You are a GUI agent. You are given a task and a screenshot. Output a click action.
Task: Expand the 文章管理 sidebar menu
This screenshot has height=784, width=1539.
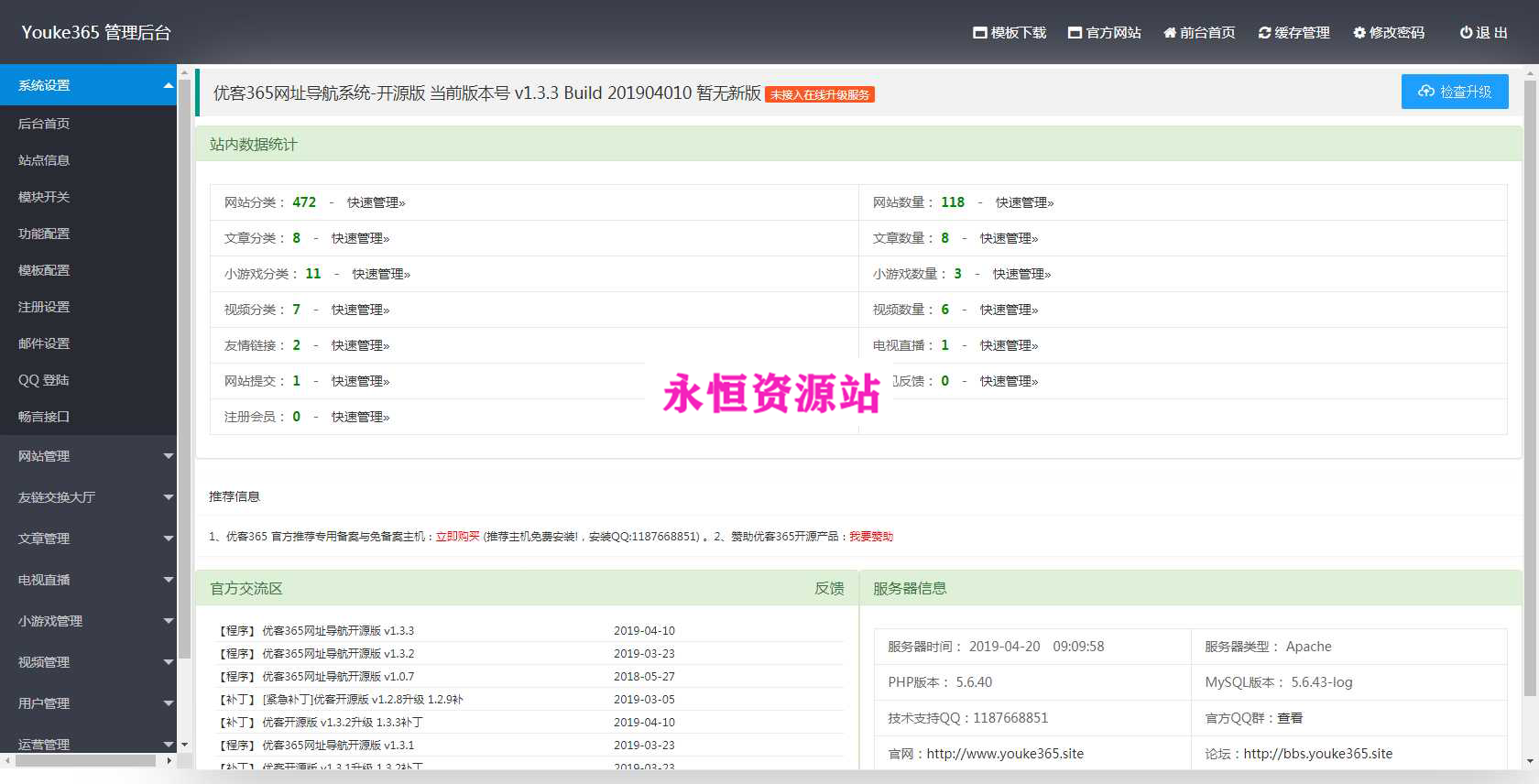pyautogui.click(x=168, y=539)
